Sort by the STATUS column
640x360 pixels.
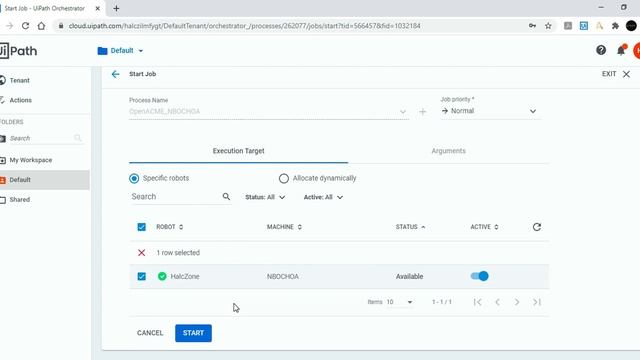(x=410, y=227)
